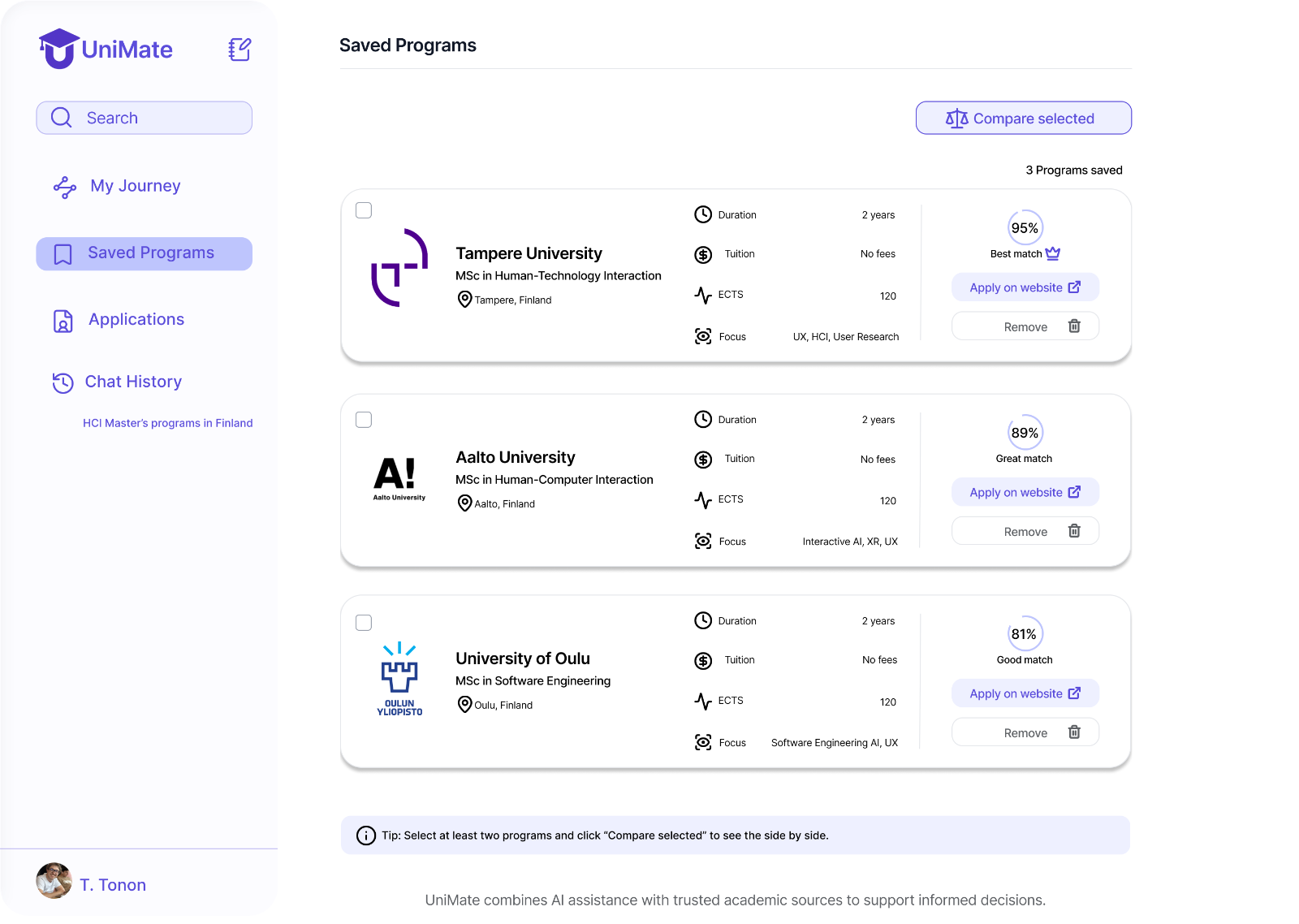Click UX, HCI, User Research focus value
Viewport: 1299px width, 924px height.
tap(846, 337)
